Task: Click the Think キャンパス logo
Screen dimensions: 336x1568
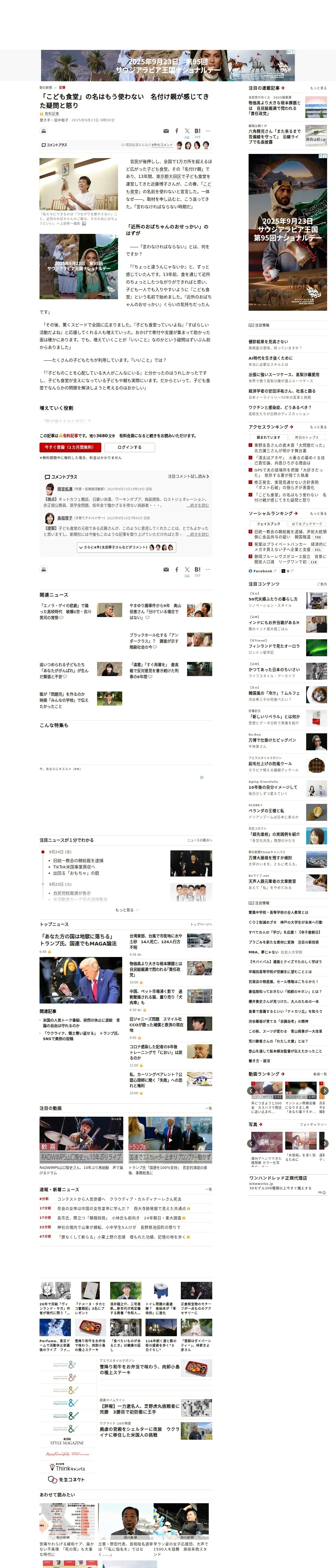Action: point(66,1467)
